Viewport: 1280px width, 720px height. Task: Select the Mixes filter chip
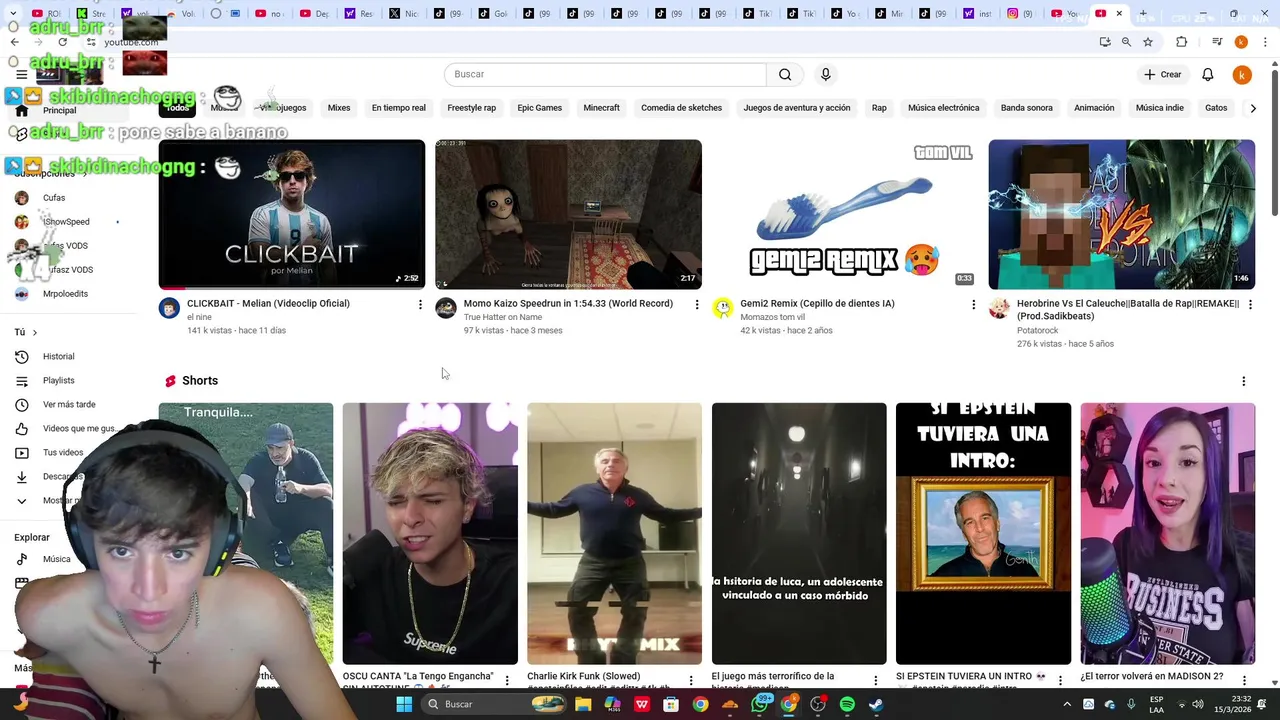click(339, 108)
